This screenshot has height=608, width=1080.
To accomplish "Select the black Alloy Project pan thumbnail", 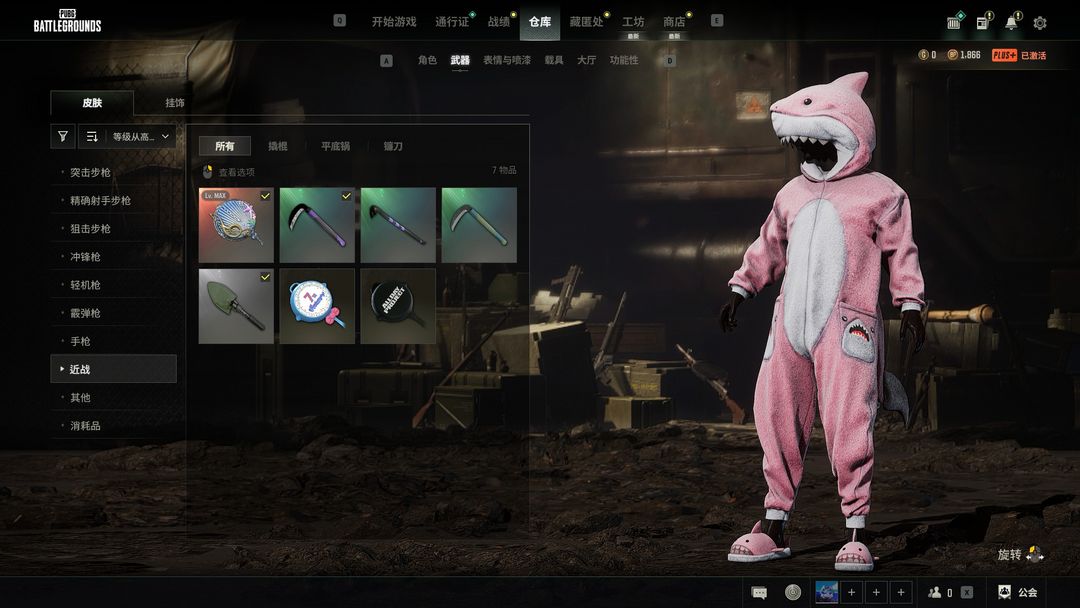I will (x=398, y=305).
